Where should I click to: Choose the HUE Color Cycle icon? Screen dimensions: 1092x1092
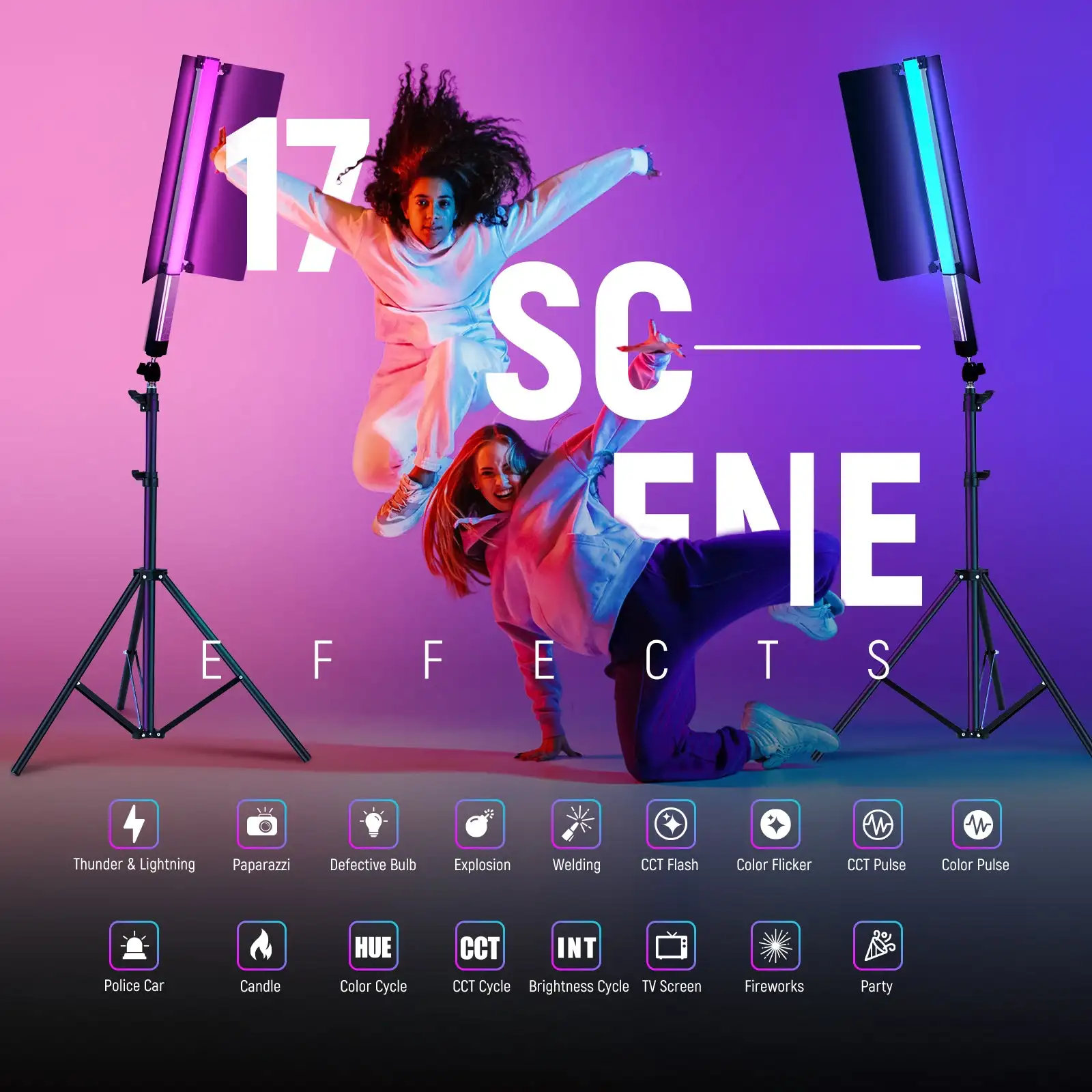pos(373,945)
